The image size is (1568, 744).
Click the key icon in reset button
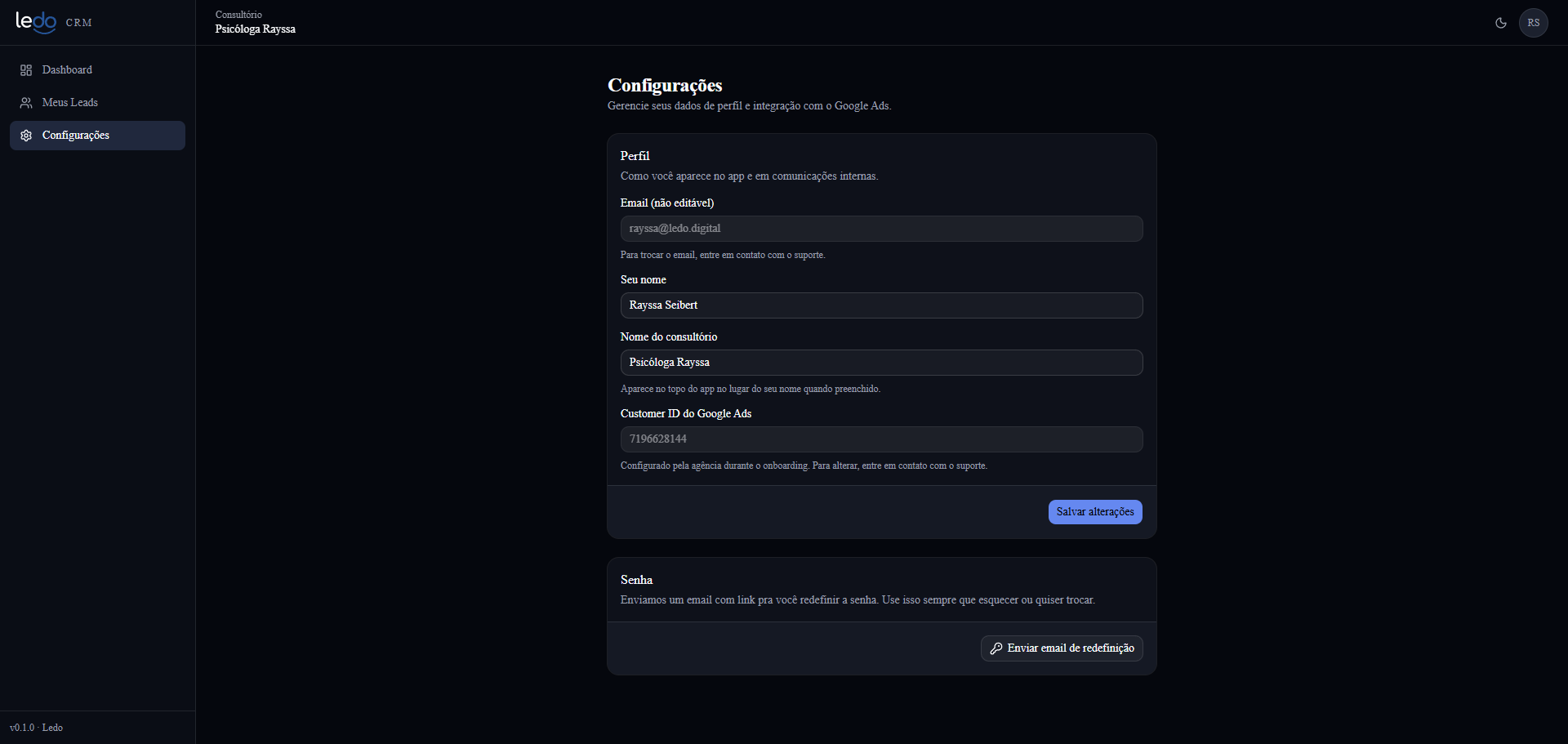point(996,648)
